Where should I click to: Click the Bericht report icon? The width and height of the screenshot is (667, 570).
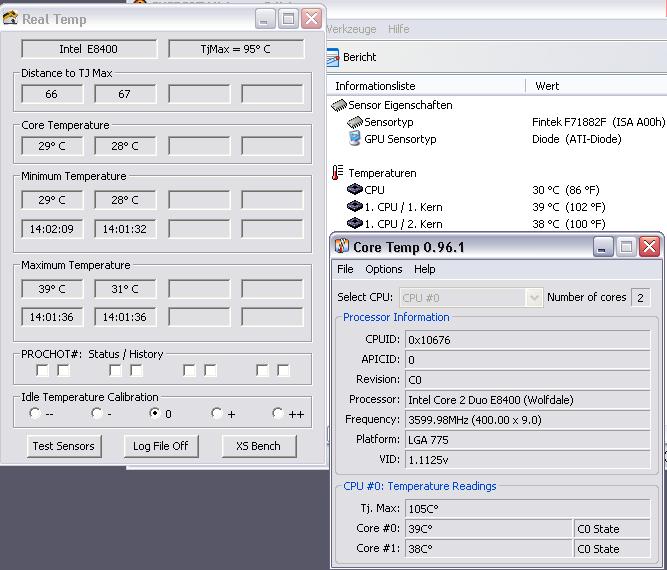coord(333,57)
